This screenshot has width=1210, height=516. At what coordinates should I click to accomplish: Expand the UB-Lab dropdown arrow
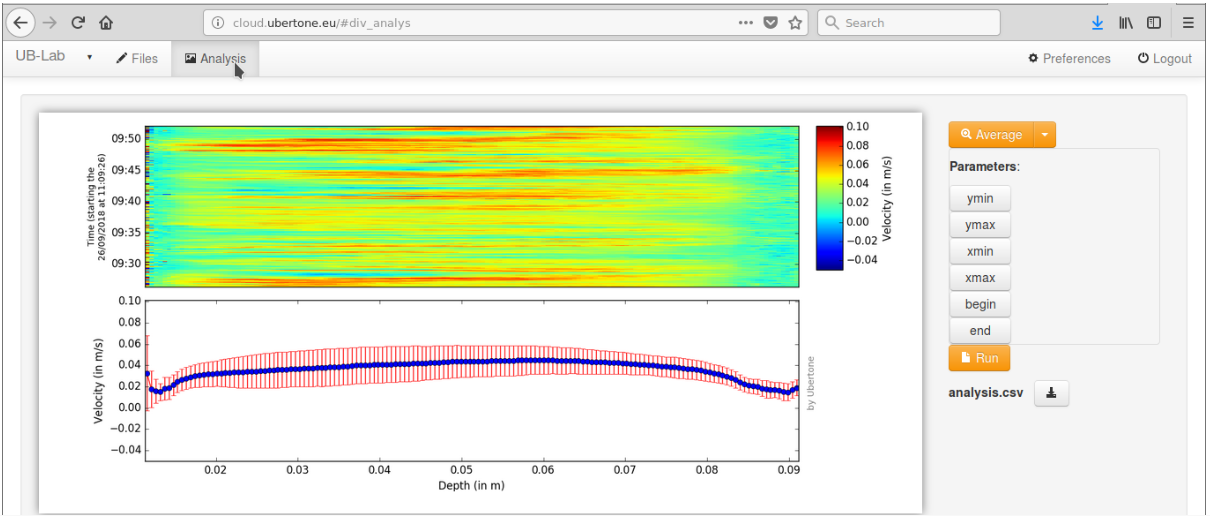click(x=89, y=58)
